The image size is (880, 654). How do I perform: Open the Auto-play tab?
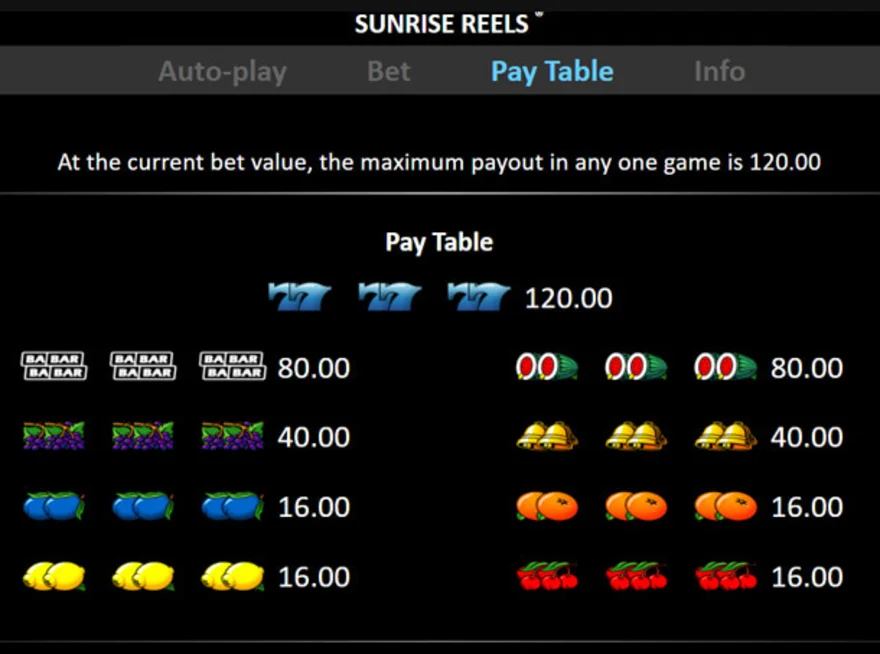click(x=222, y=72)
